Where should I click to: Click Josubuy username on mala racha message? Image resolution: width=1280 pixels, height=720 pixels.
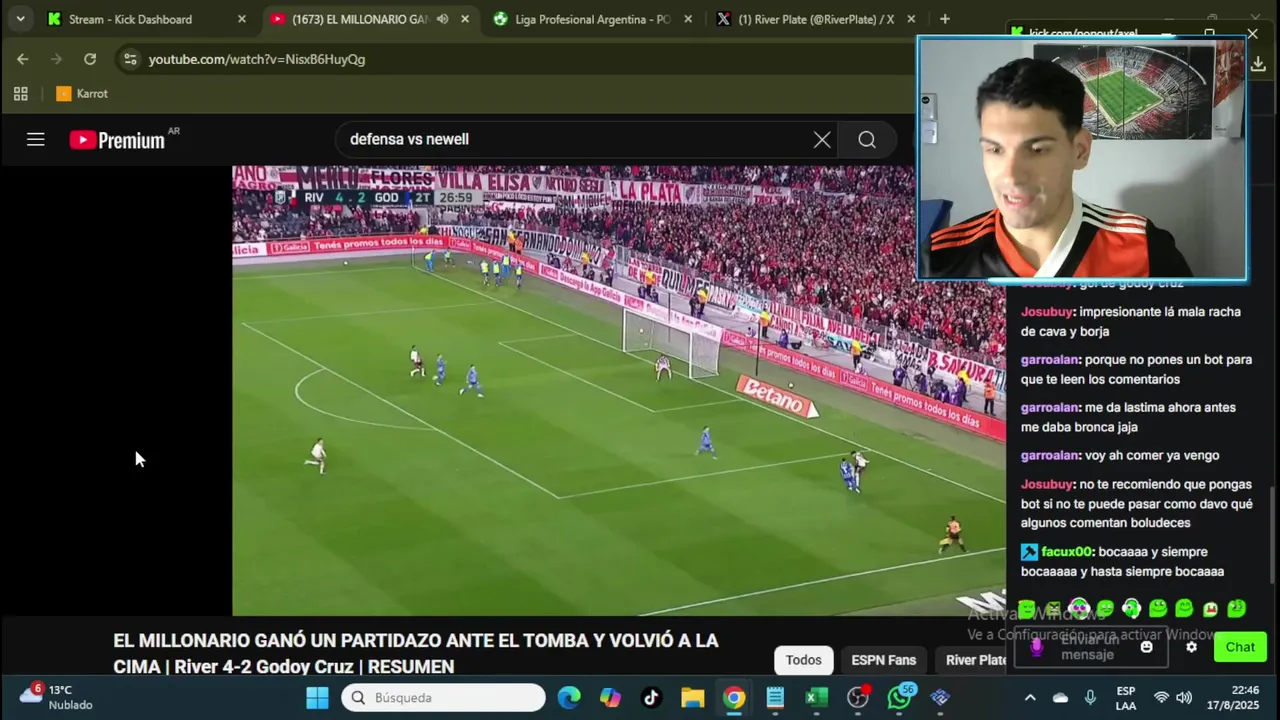coord(1046,312)
